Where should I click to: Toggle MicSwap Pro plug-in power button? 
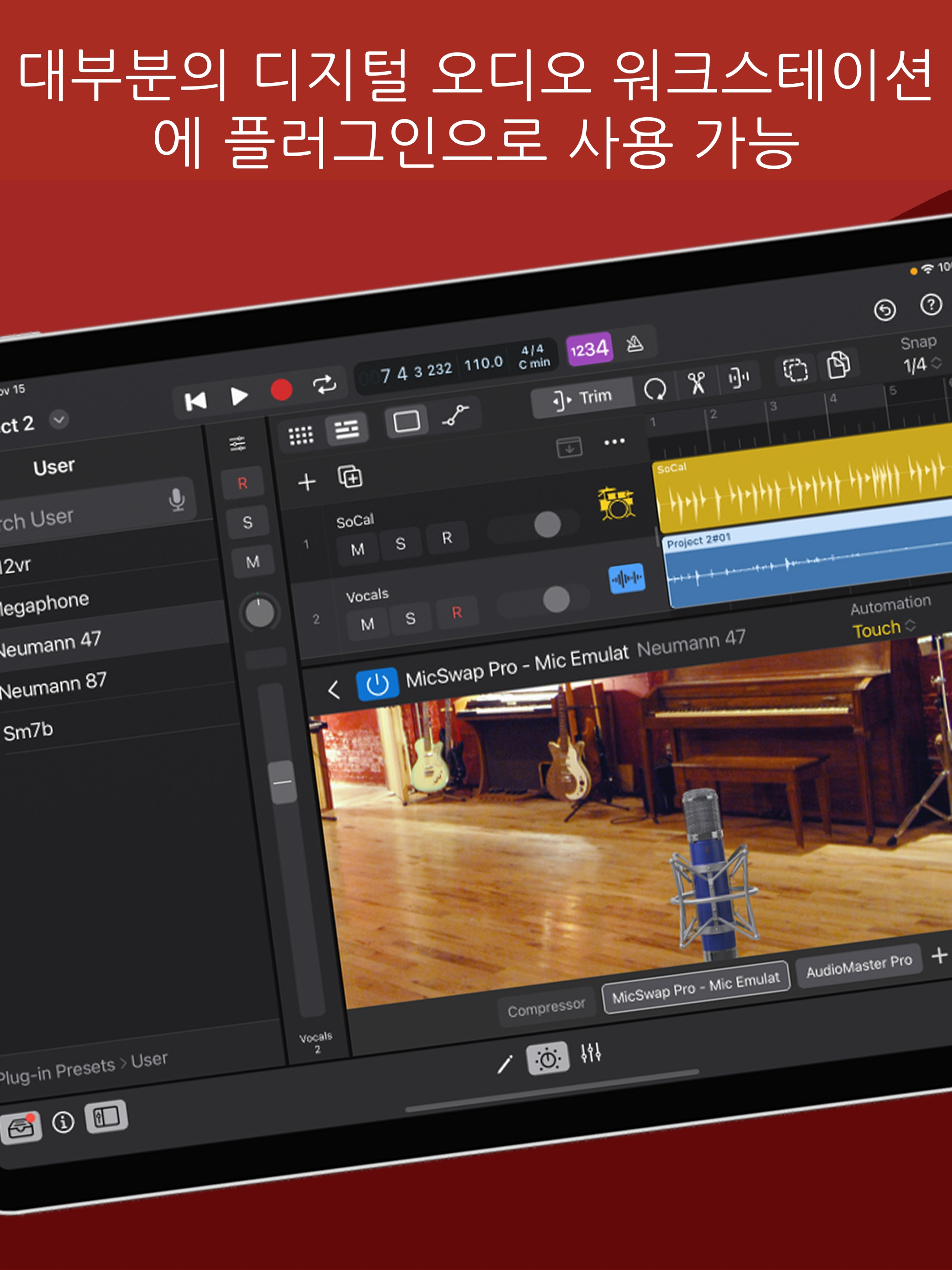pos(378,684)
